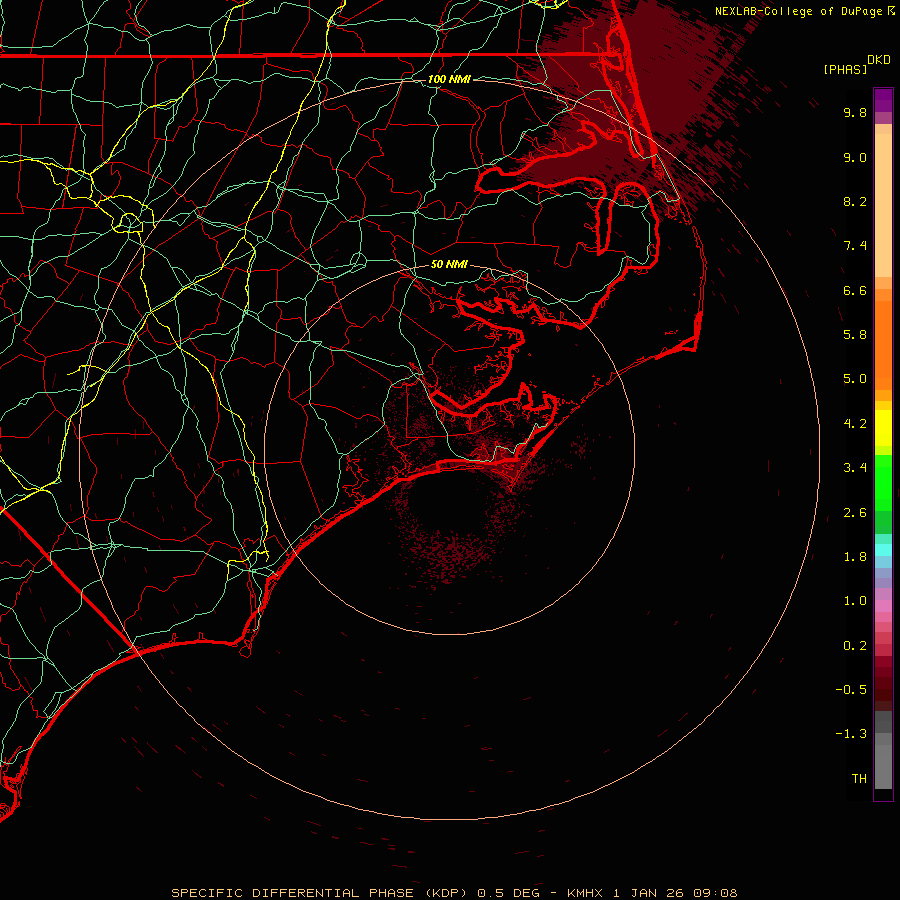Click the DKD label above the color bar
This screenshot has height=900, width=900.
[879, 60]
